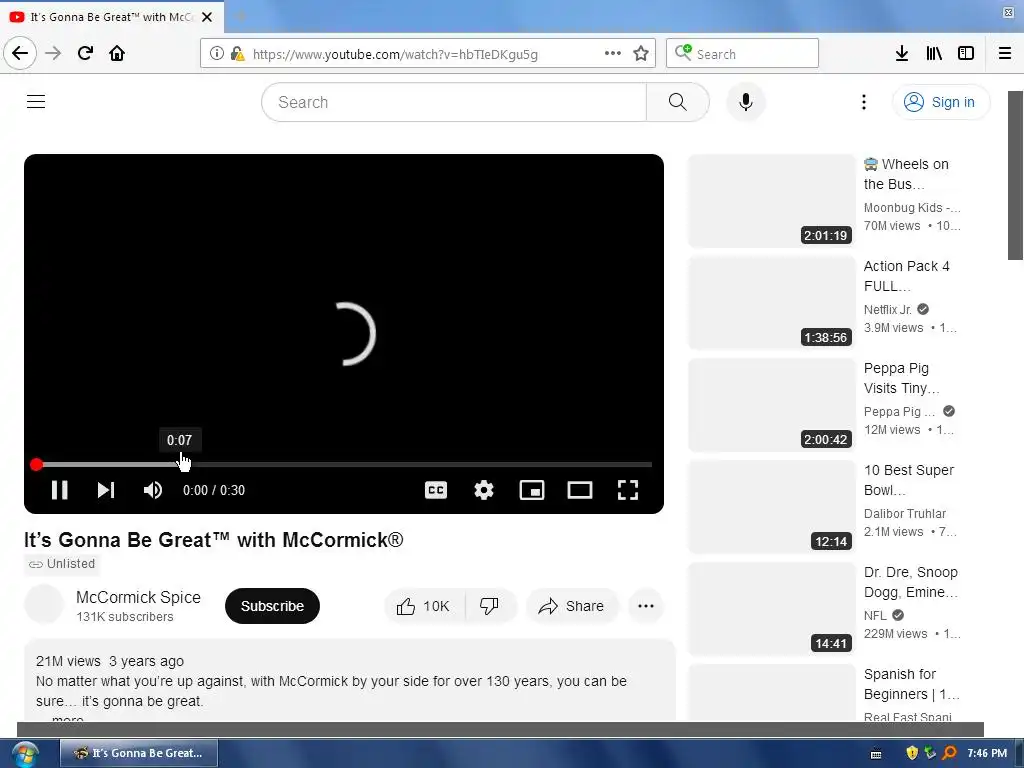Pause the video playback
This screenshot has height=768, width=1024.
tap(59, 490)
